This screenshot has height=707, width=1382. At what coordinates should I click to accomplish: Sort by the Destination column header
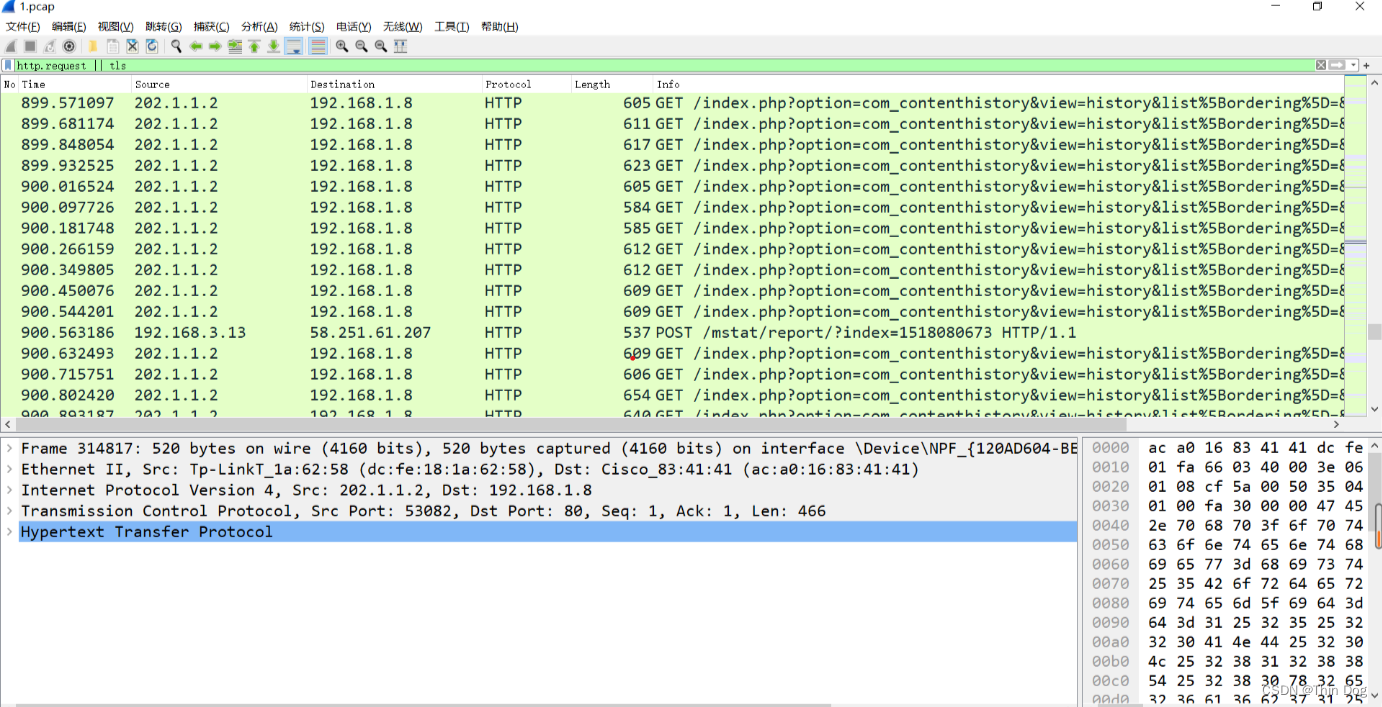[x=394, y=84]
